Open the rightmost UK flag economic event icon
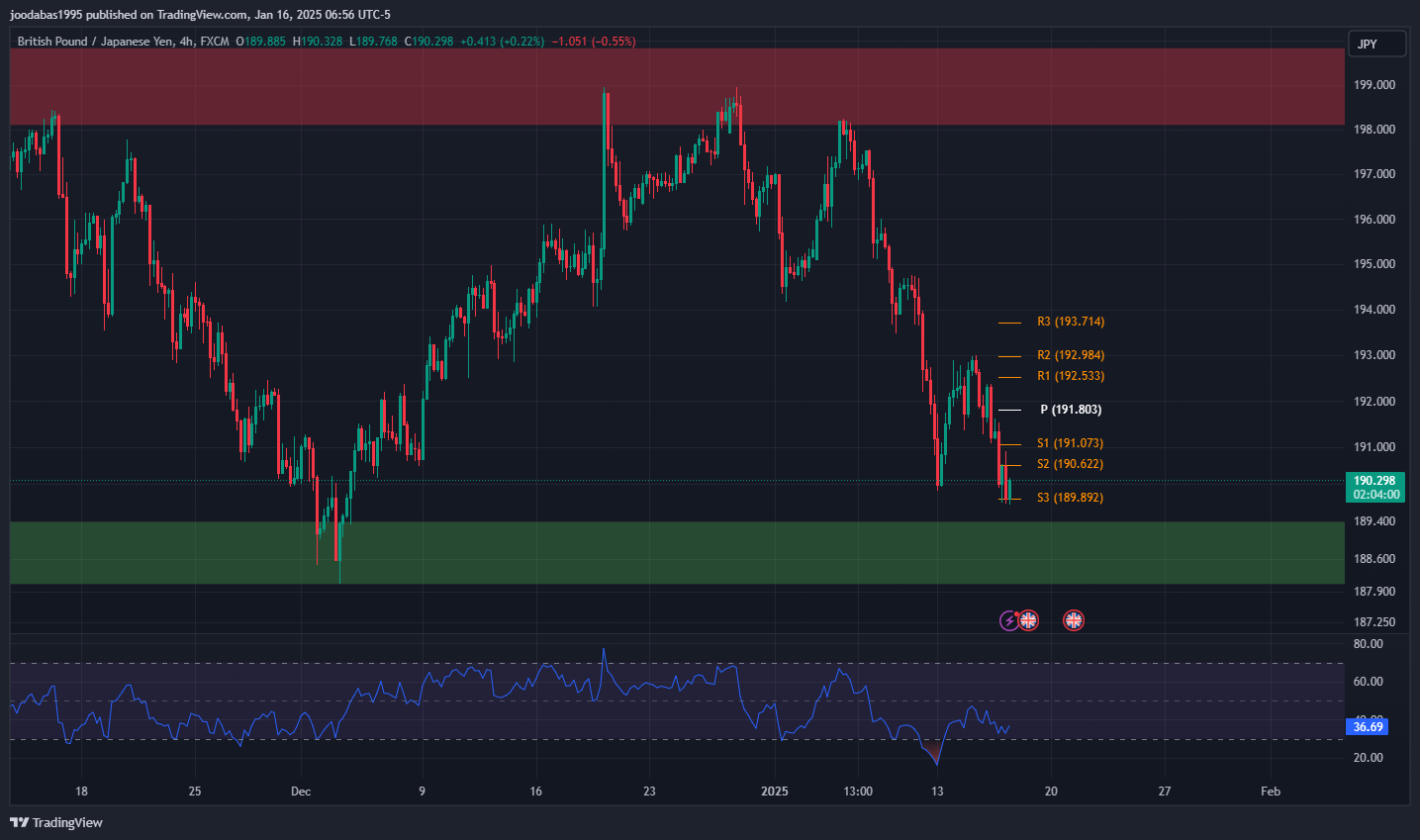This screenshot has height=840, width=1420. [1074, 620]
